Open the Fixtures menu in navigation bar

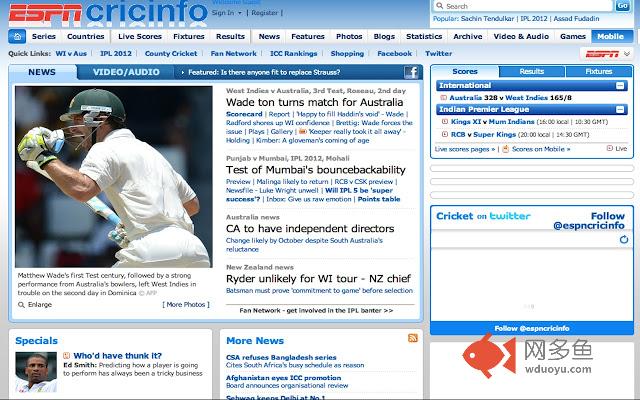point(189,36)
